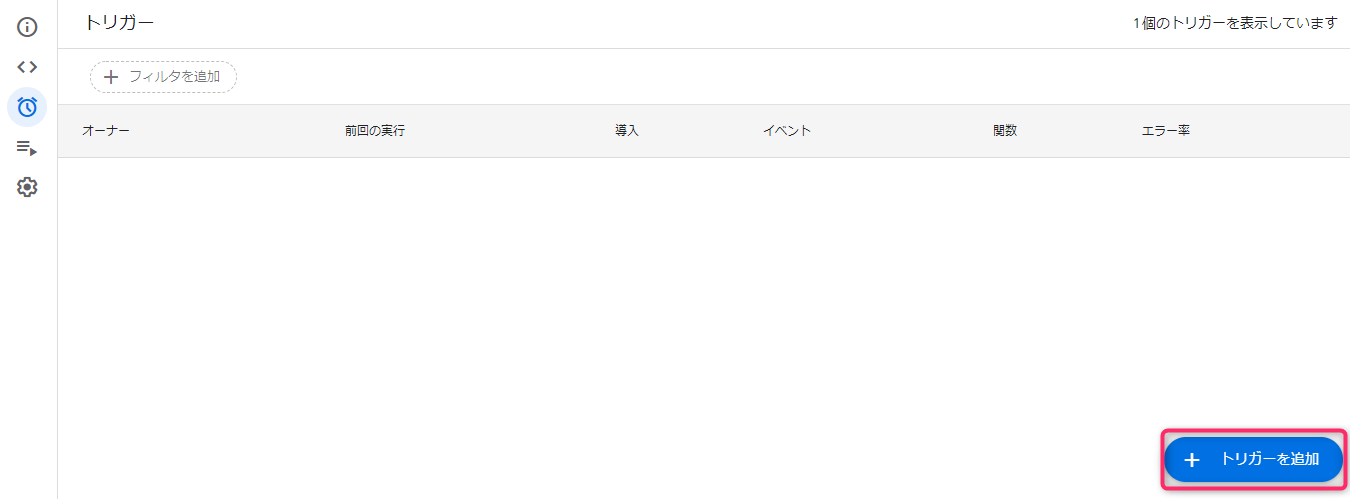Click the plus icon on トリガーを追加 button

click(x=1191, y=460)
